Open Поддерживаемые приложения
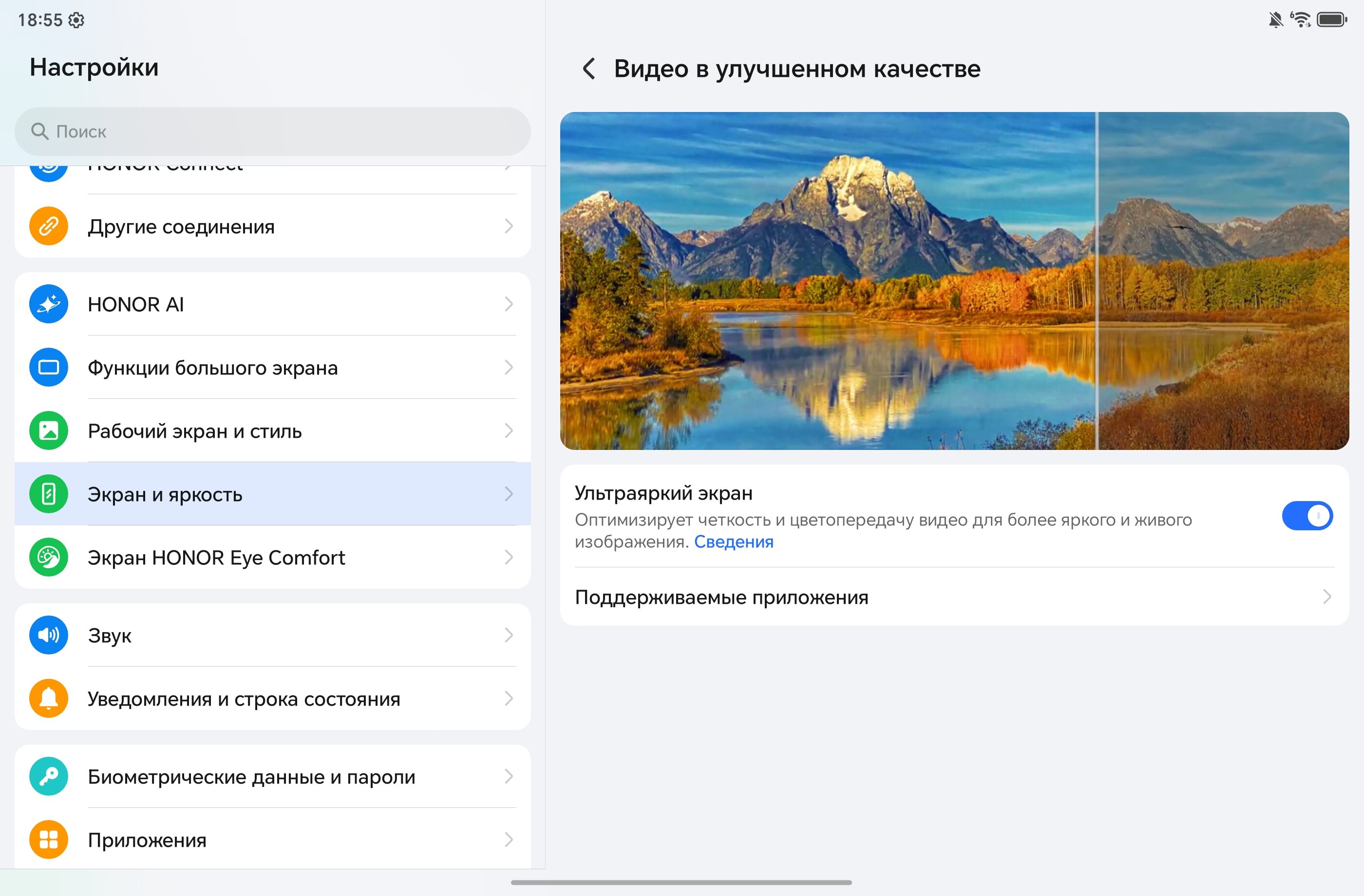This screenshot has width=1364, height=896. point(954,597)
